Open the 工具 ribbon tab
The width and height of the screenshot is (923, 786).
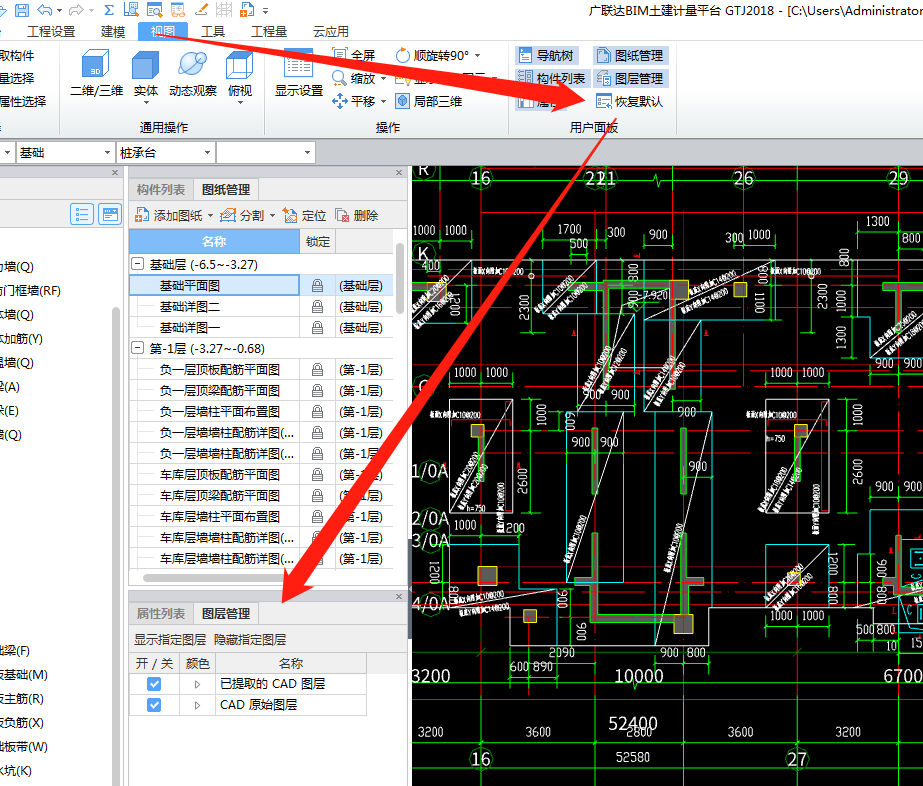tap(213, 32)
